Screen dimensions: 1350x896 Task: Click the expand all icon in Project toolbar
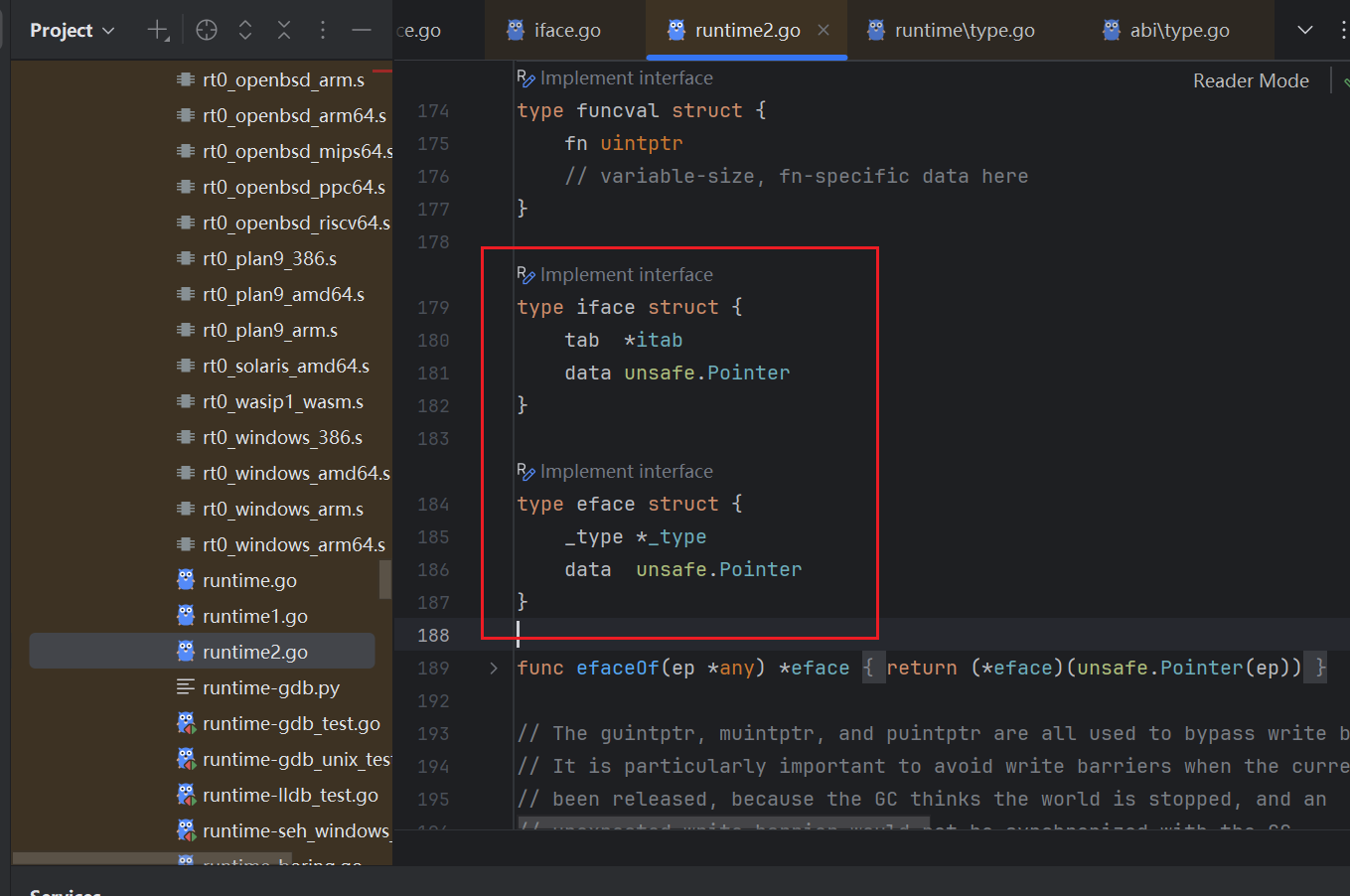(245, 31)
